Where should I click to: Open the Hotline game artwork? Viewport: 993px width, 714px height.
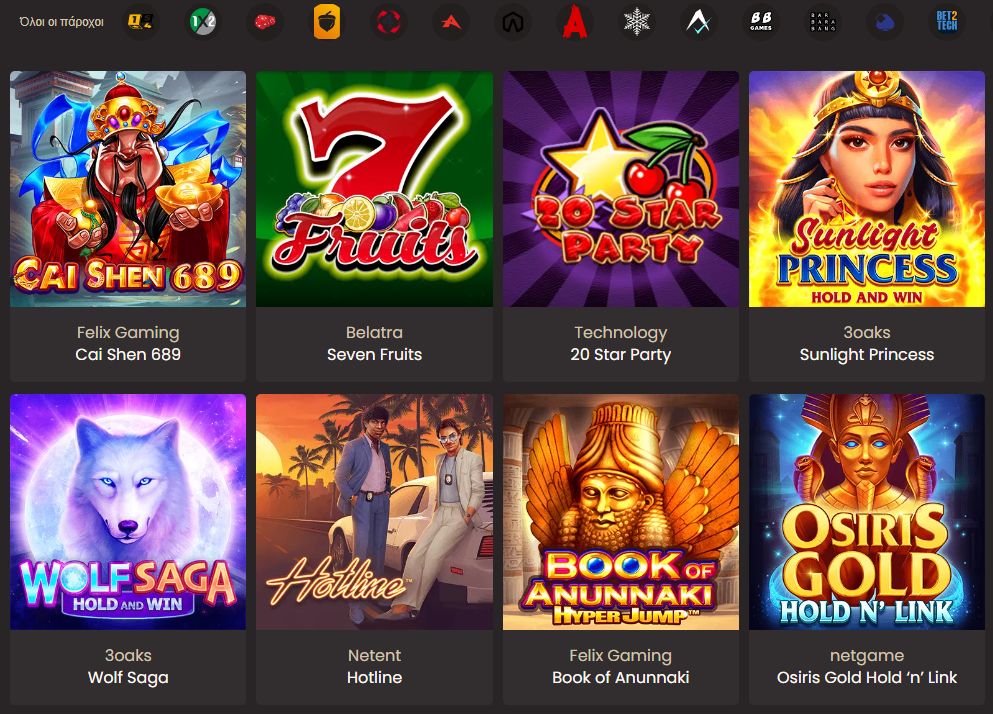tap(374, 512)
